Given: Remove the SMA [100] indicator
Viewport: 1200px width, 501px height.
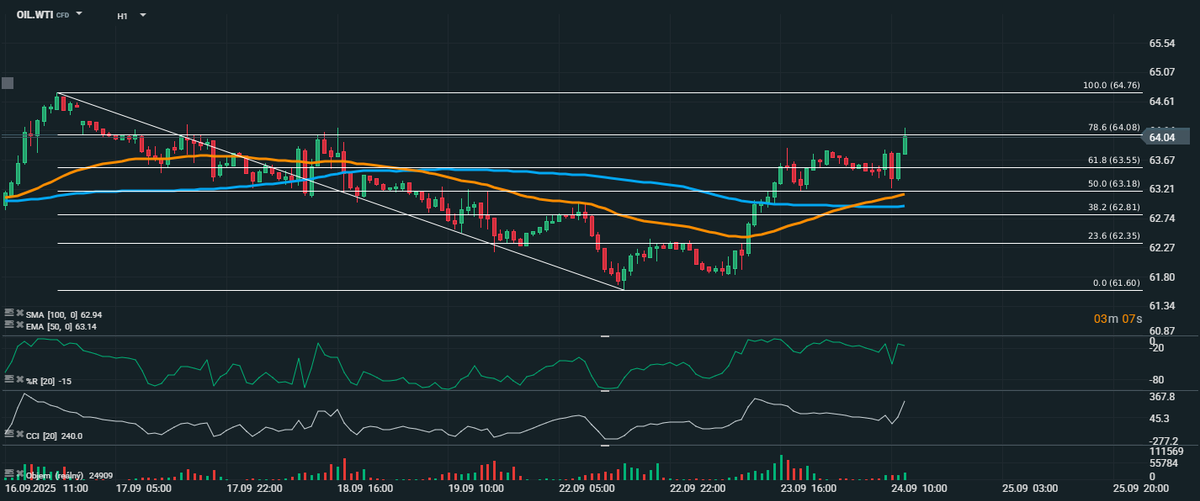Looking at the screenshot, I should coord(20,315).
